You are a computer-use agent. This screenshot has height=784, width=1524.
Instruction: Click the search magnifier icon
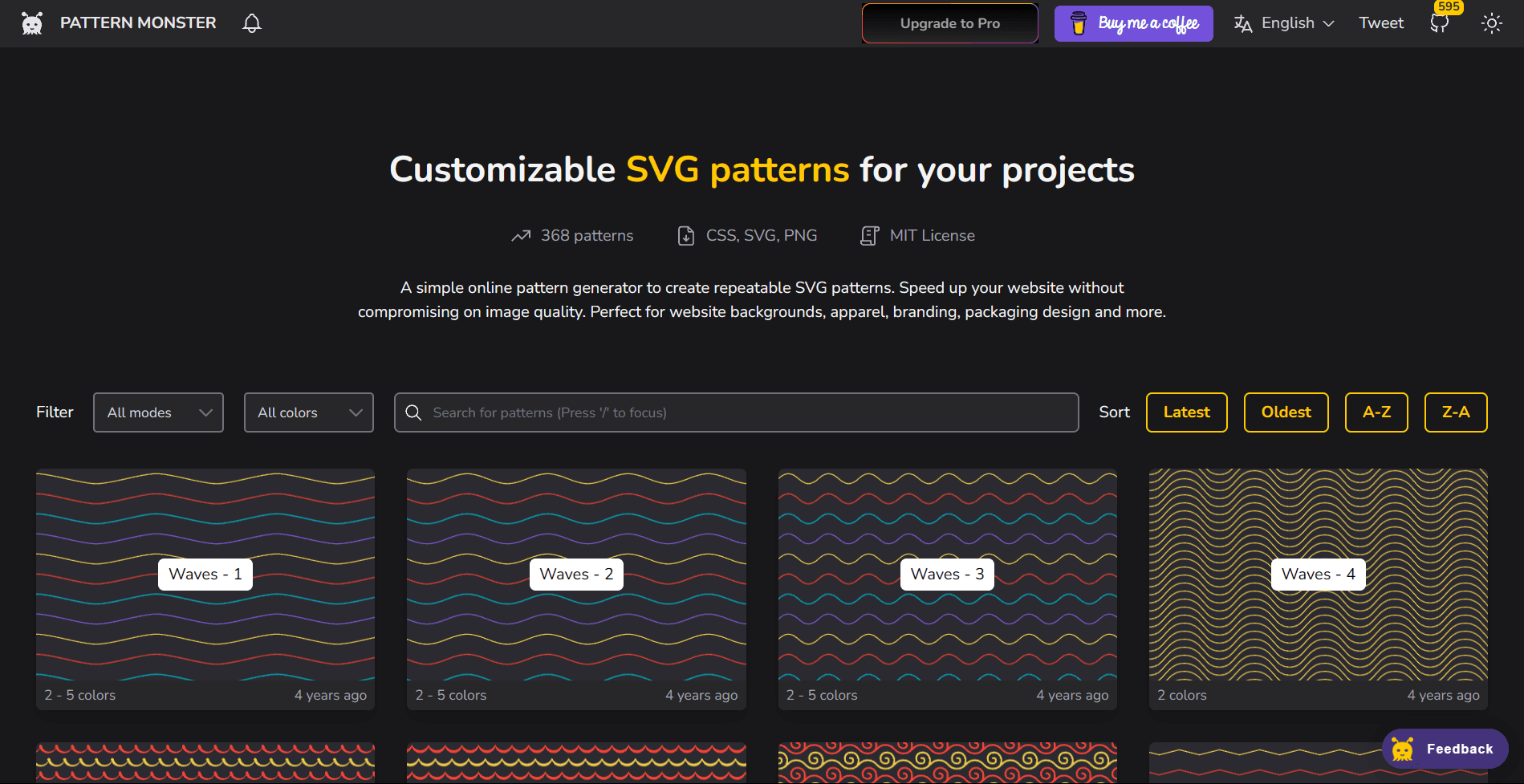coord(413,412)
